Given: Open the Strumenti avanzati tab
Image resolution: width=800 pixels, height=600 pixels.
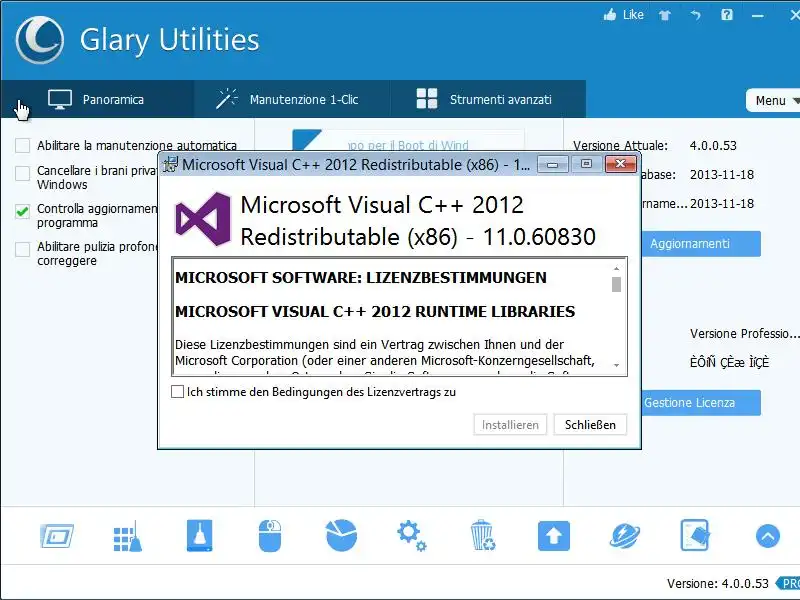Looking at the screenshot, I should tap(488, 99).
